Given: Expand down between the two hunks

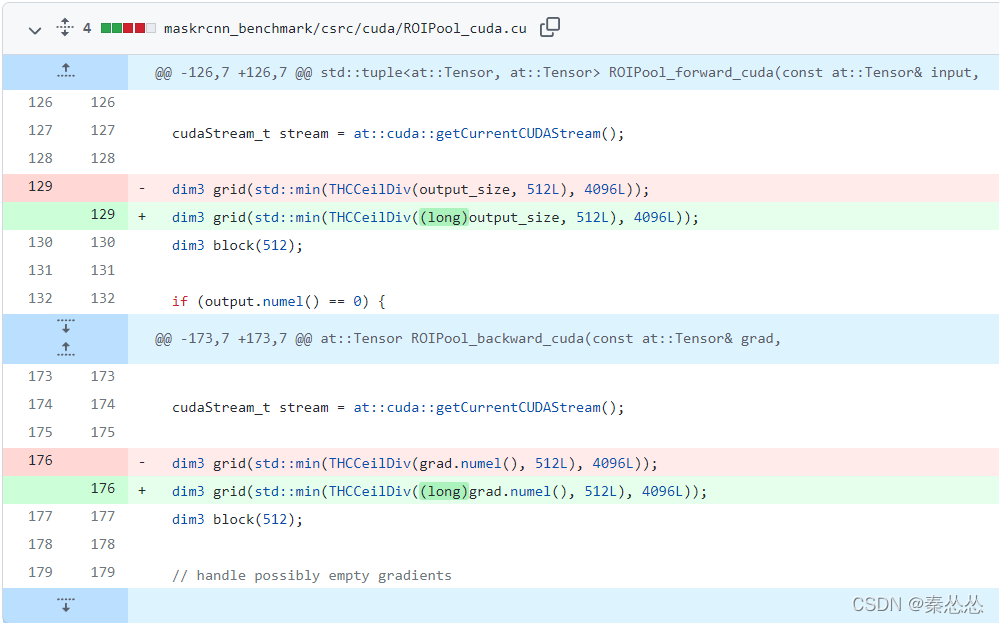Looking at the screenshot, I should pos(66,326).
